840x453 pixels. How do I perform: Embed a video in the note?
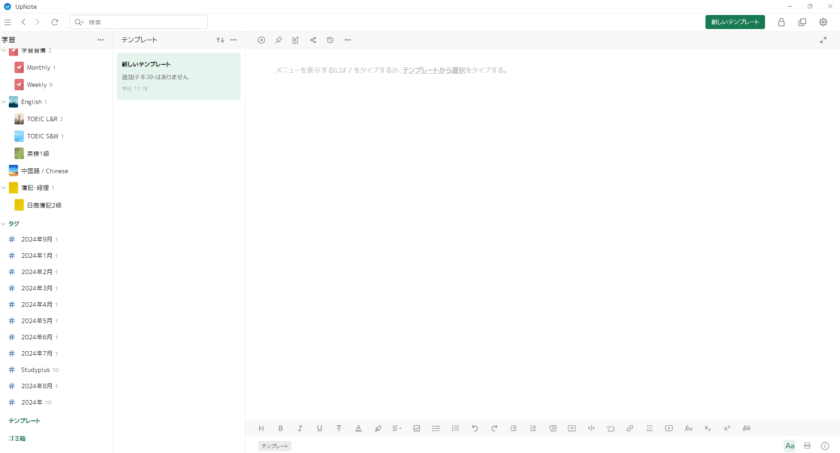(x=669, y=428)
